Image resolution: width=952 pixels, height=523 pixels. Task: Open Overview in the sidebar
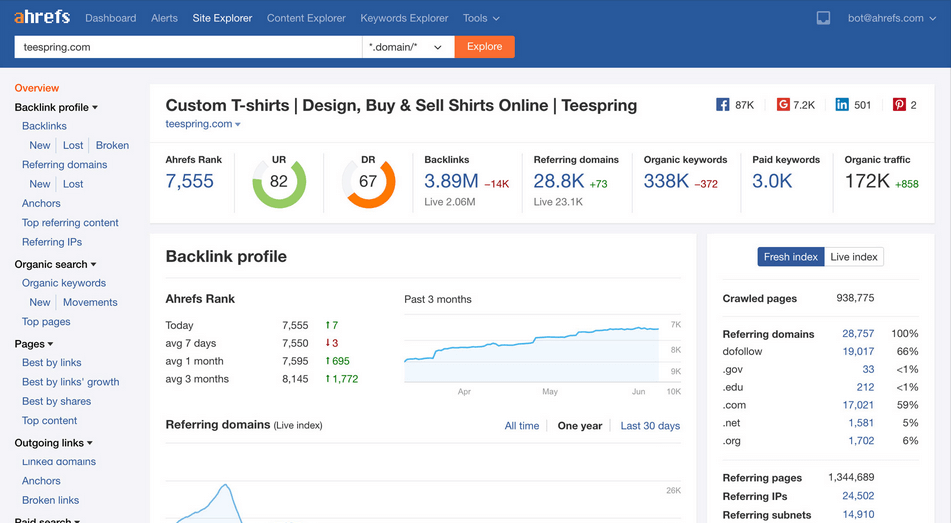coord(37,88)
